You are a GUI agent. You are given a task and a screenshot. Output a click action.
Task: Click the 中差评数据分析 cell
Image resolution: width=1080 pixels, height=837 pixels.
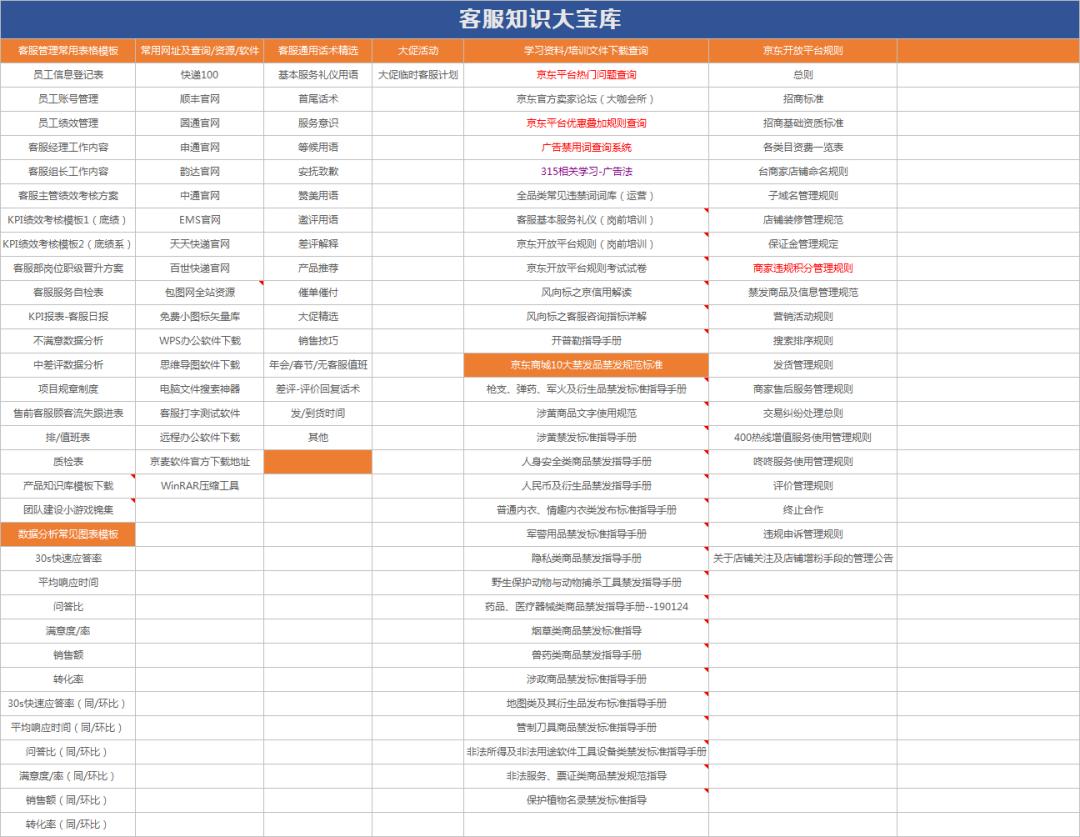[x=68, y=364]
